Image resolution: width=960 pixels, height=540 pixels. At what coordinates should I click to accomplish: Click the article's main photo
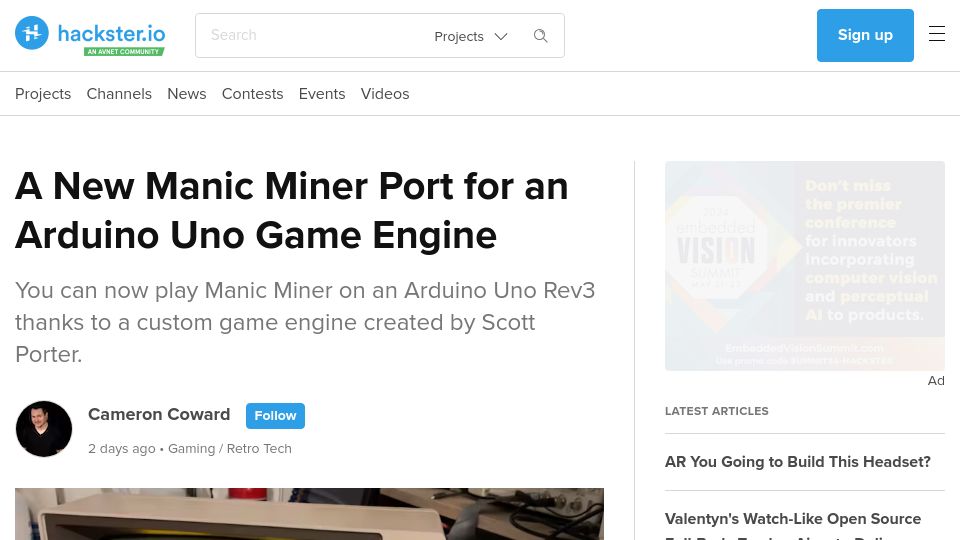309,514
